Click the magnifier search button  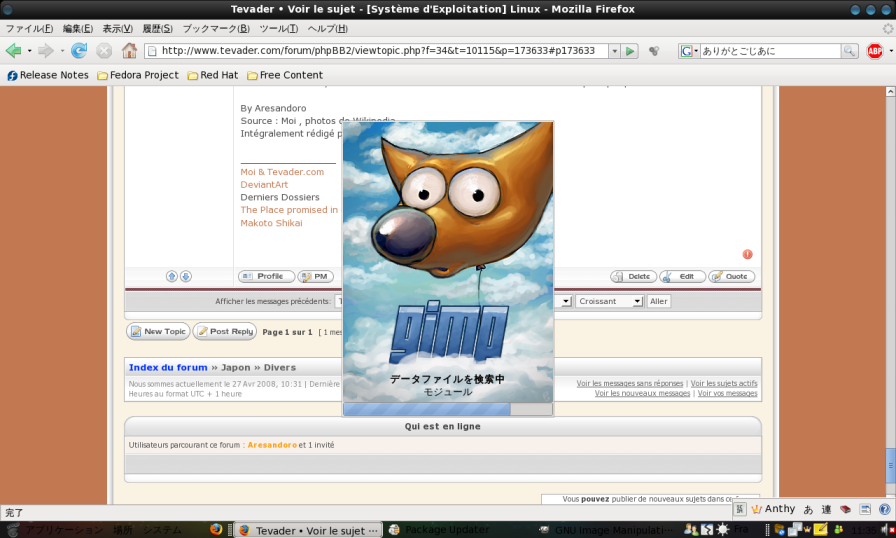(x=849, y=51)
